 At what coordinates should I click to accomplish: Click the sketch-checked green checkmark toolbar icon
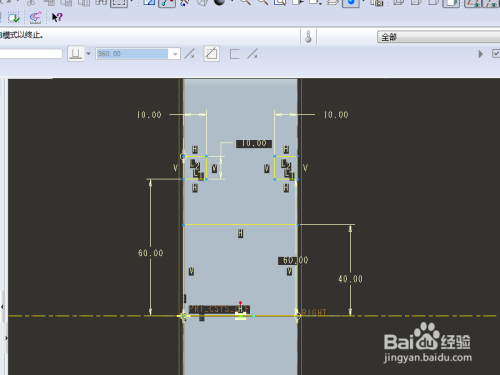click(14, 18)
